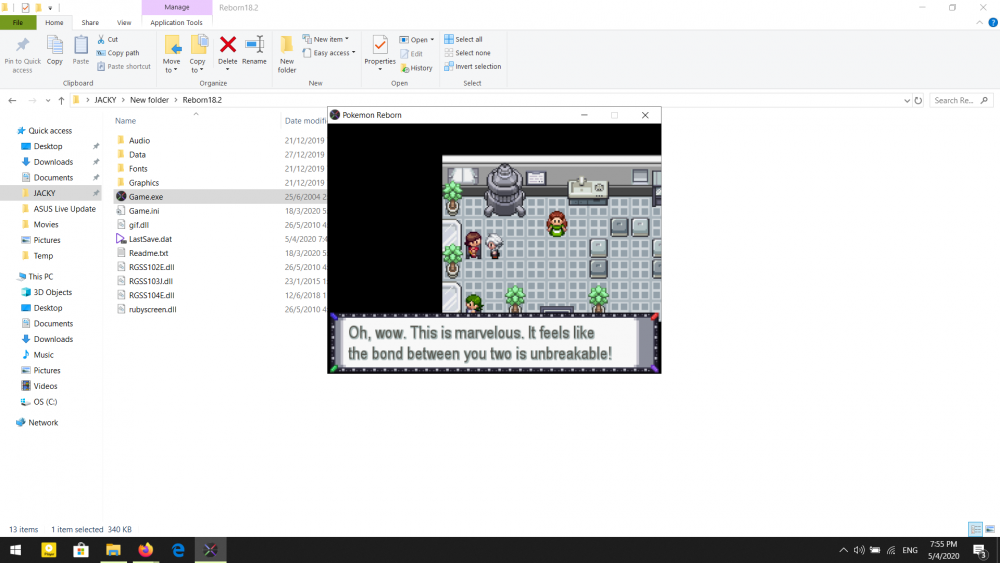This screenshot has height=563, width=1000.
Task: Select the Game.exe file
Action: [146, 196]
